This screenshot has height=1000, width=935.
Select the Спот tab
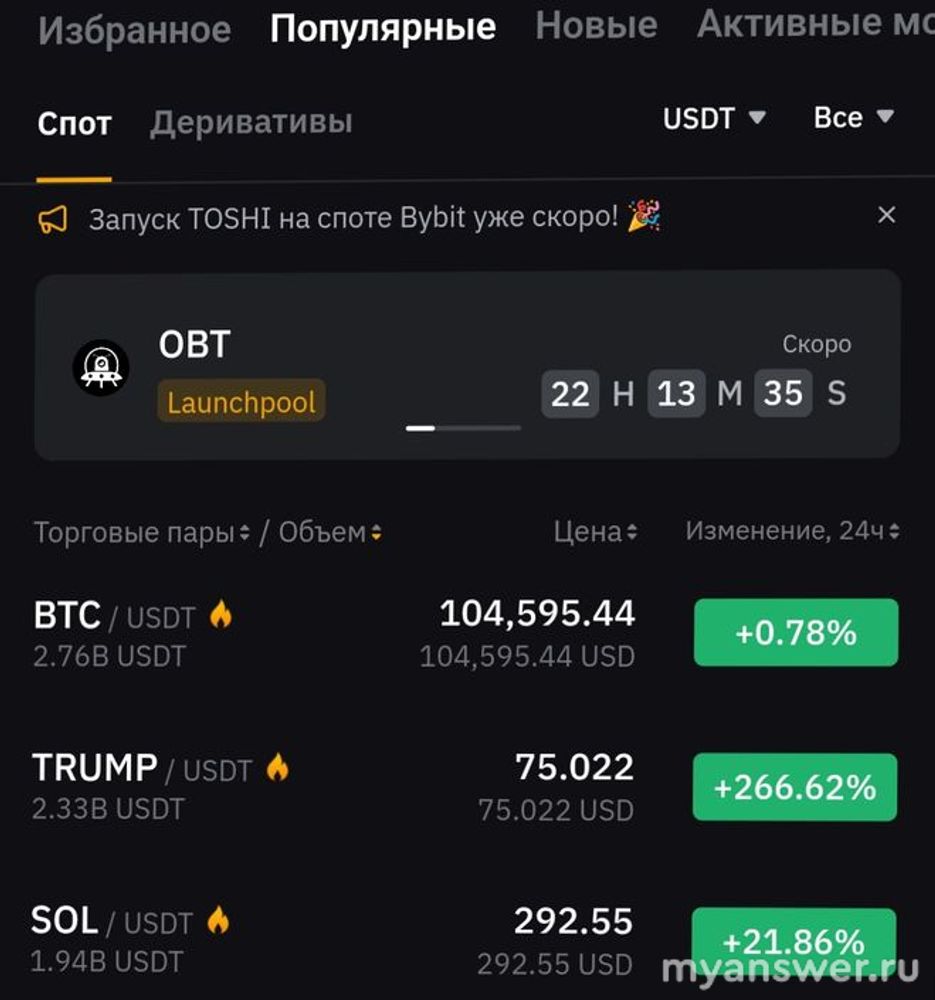coord(74,124)
